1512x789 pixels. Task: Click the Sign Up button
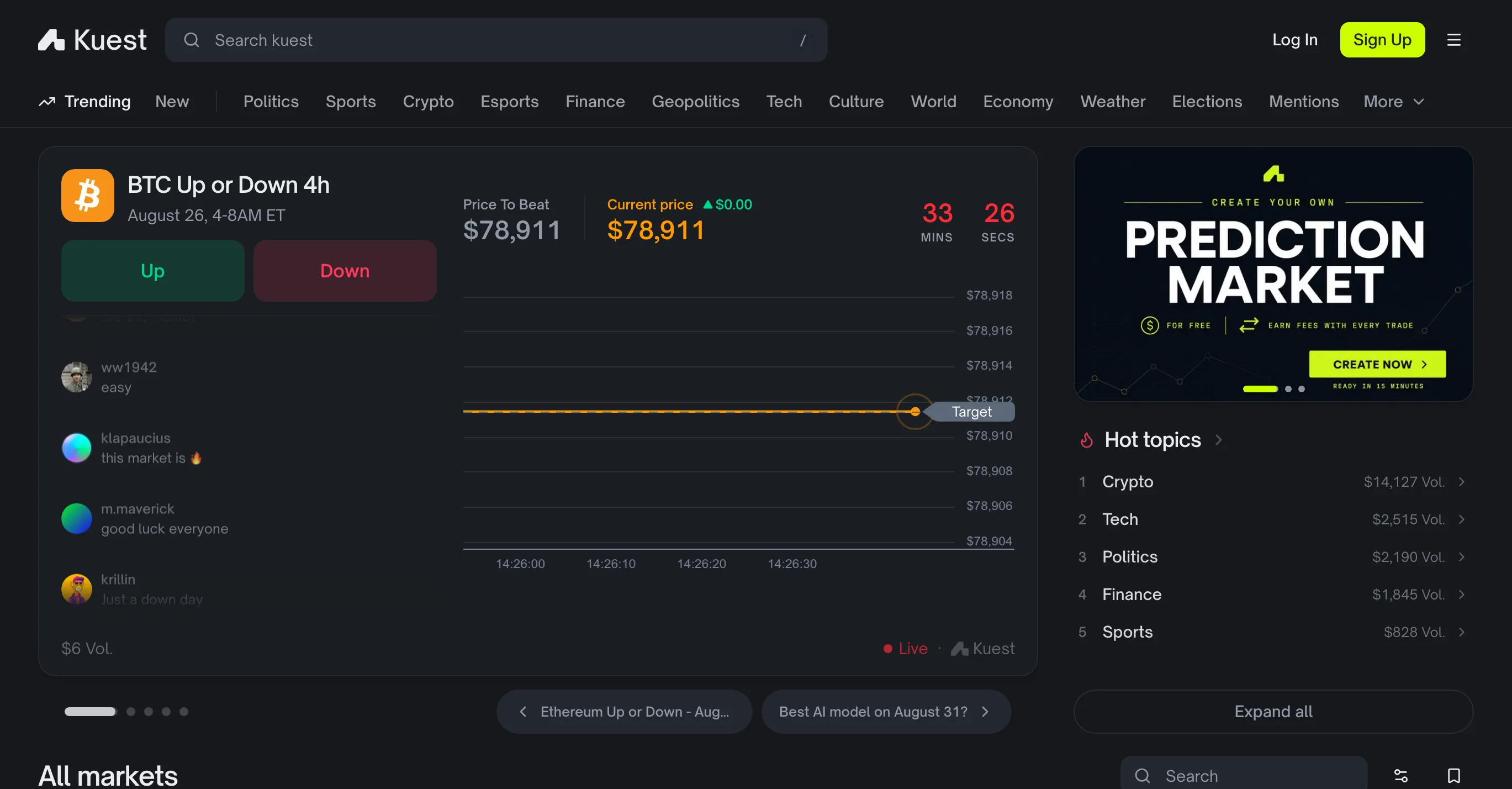point(1382,40)
